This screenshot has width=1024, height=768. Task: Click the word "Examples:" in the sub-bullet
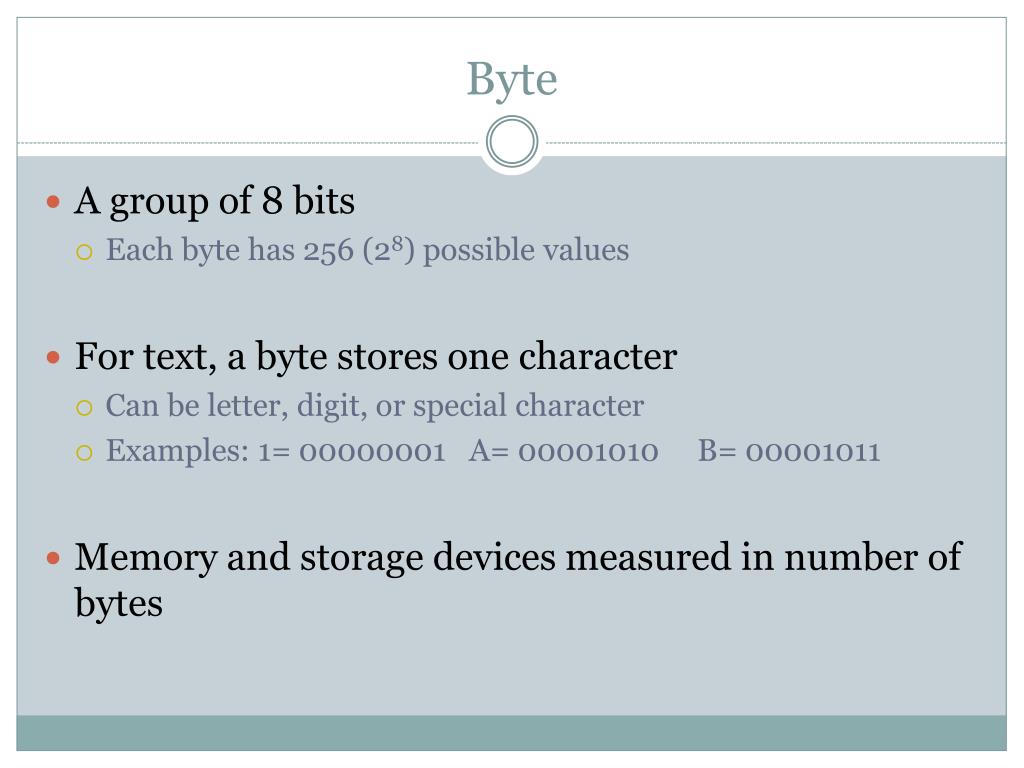pyautogui.click(x=177, y=451)
